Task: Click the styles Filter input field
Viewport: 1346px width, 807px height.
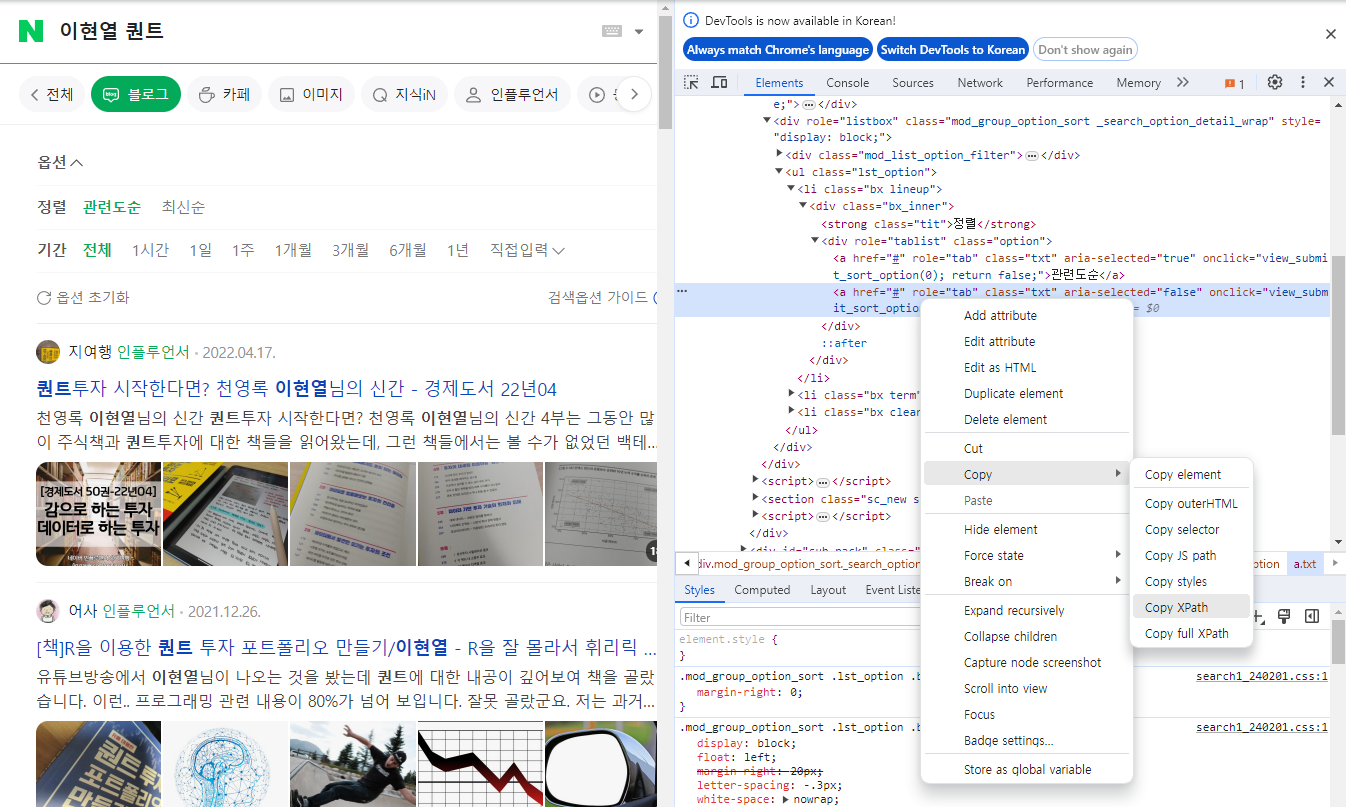Action: click(x=798, y=618)
